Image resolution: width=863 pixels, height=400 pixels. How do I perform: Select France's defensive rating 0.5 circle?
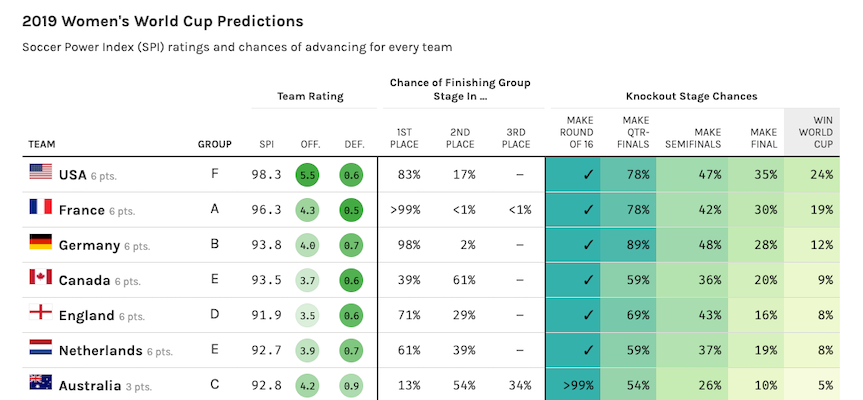click(351, 210)
